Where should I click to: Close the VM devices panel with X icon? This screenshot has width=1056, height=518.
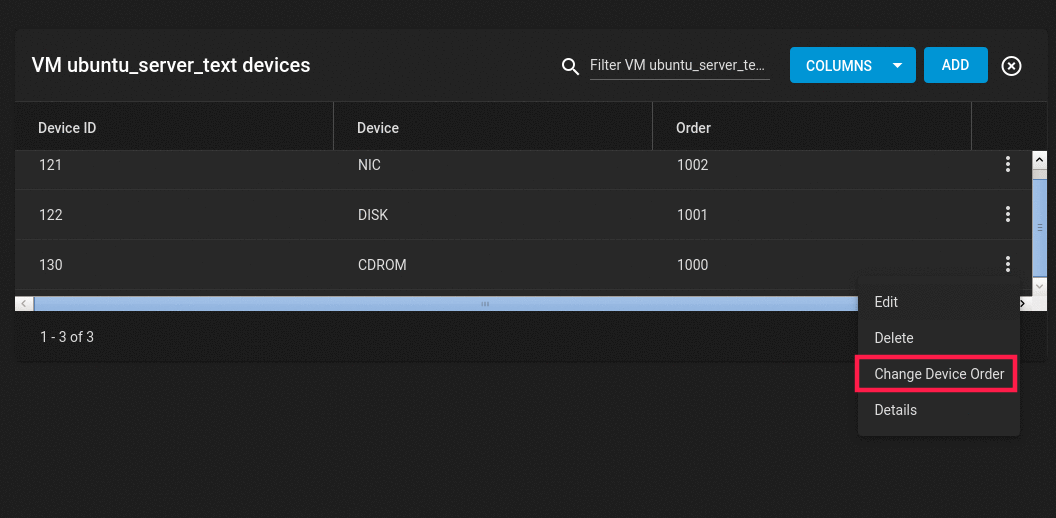click(1012, 66)
